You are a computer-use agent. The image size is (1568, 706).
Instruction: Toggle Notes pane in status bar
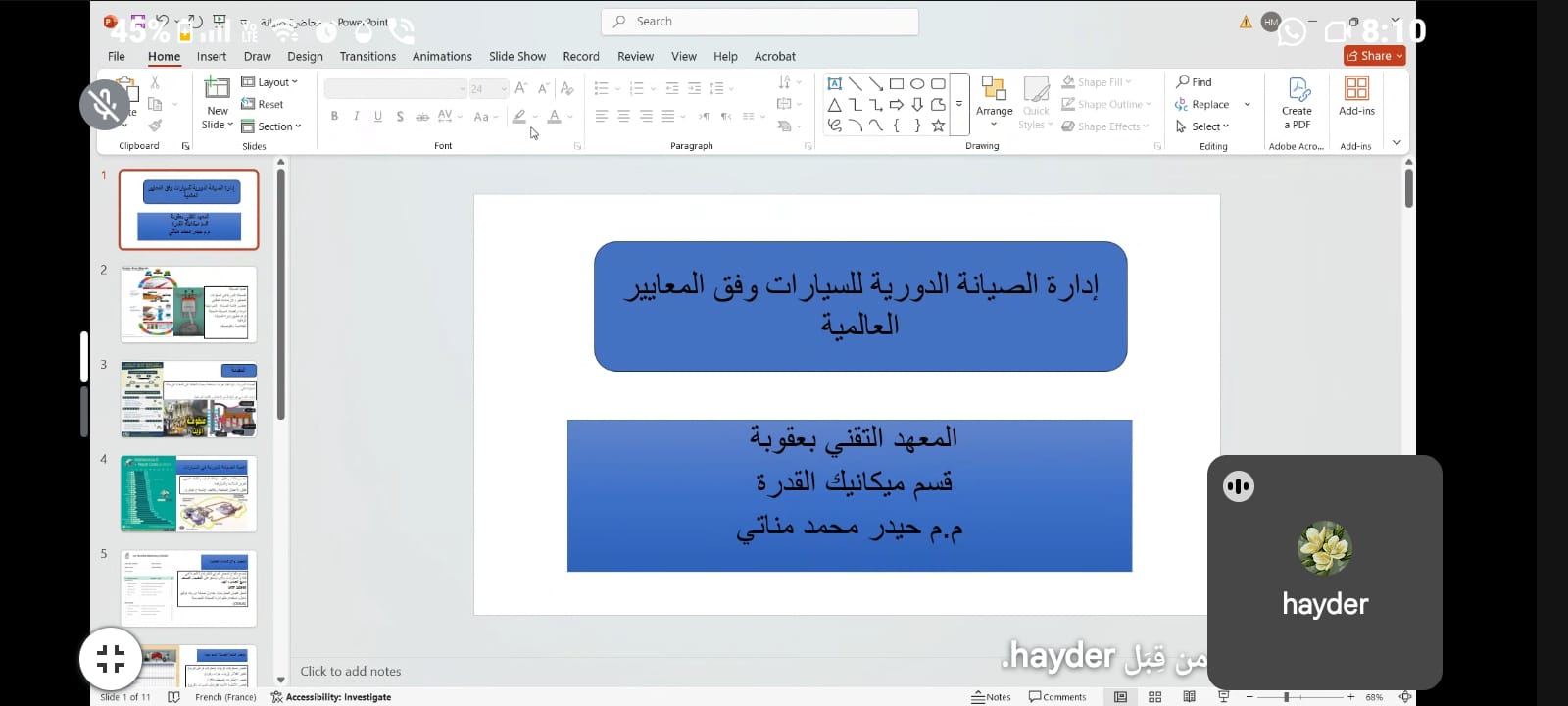click(991, 697)
